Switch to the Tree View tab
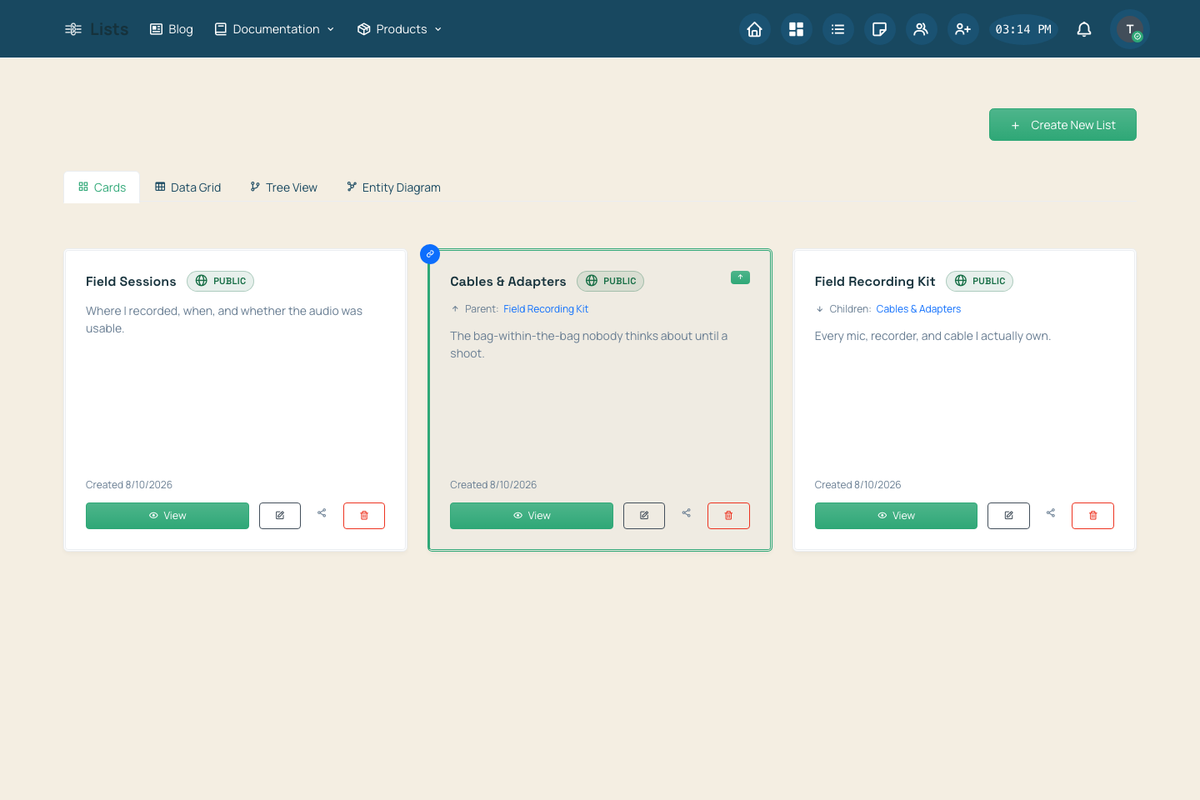 coord(284,187)
